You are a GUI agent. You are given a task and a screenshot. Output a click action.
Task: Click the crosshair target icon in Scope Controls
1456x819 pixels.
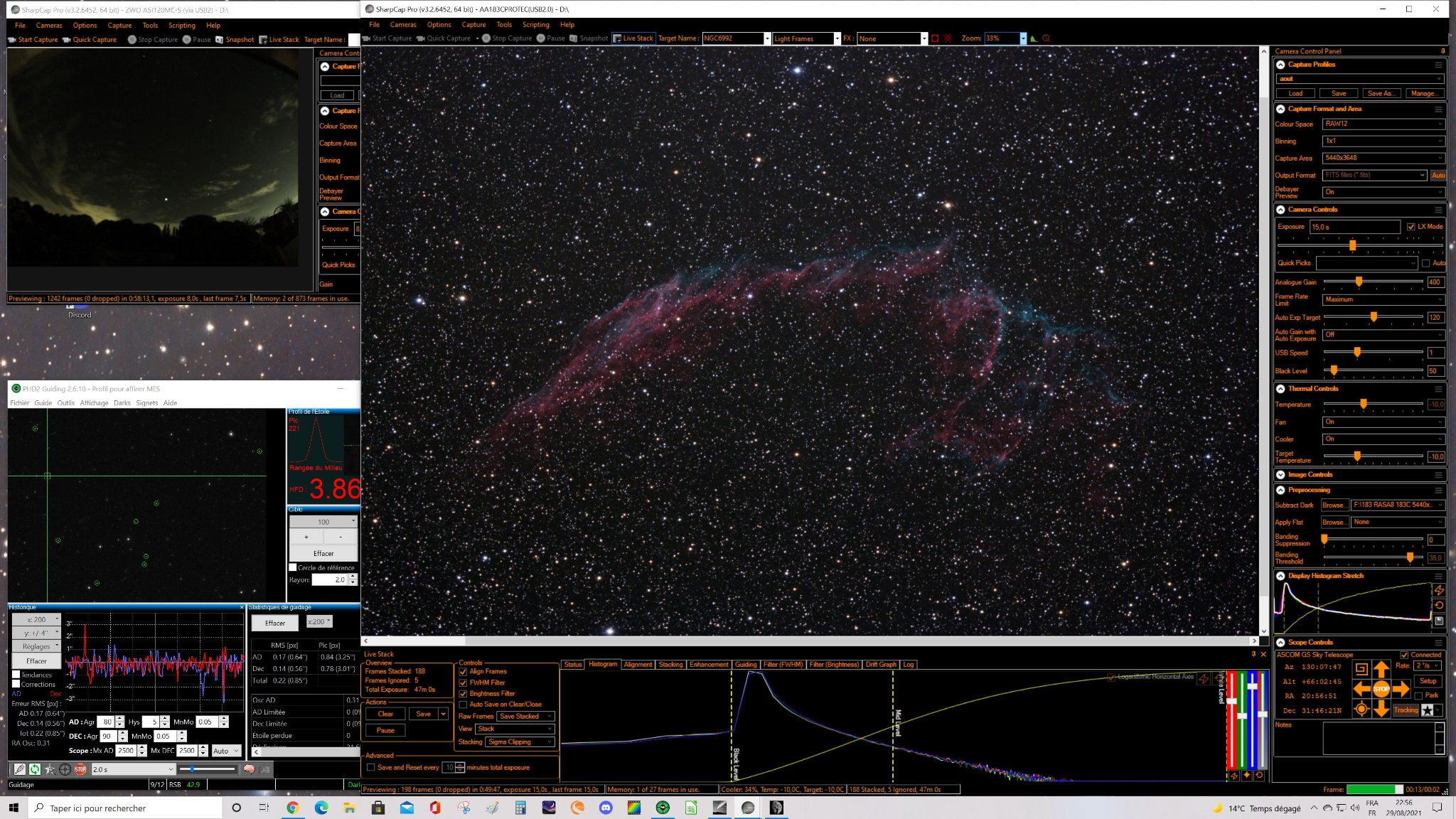point(1361,708)
